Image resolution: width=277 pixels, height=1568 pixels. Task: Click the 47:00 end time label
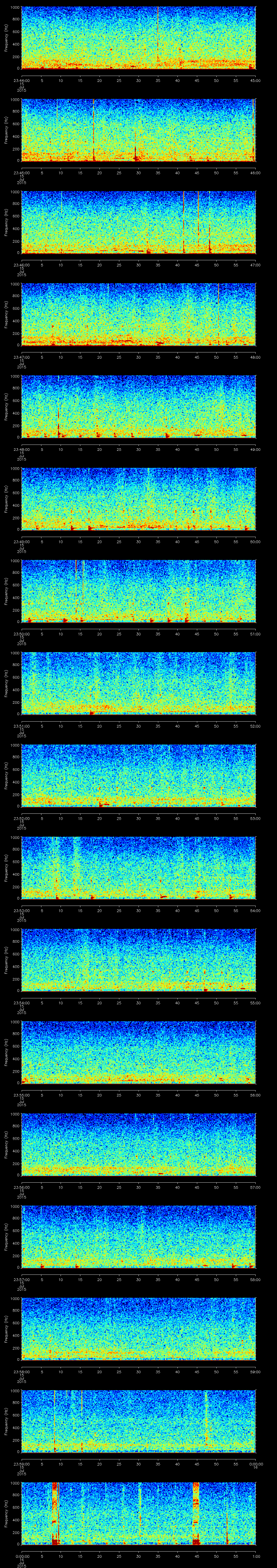coord(256,265)
